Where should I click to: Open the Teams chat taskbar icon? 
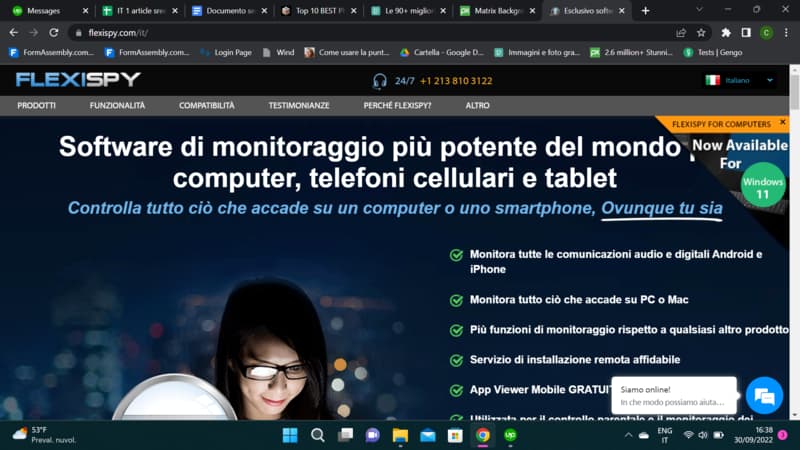(x=373, y=435)
